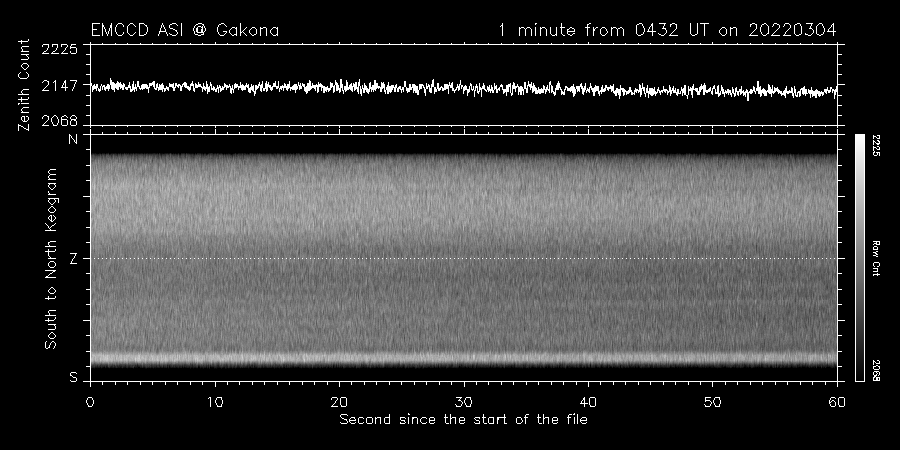900x450 pixels.
Task: Click the 'Z' zenith marker on keogram axis
Action: (x=73, y=259)
